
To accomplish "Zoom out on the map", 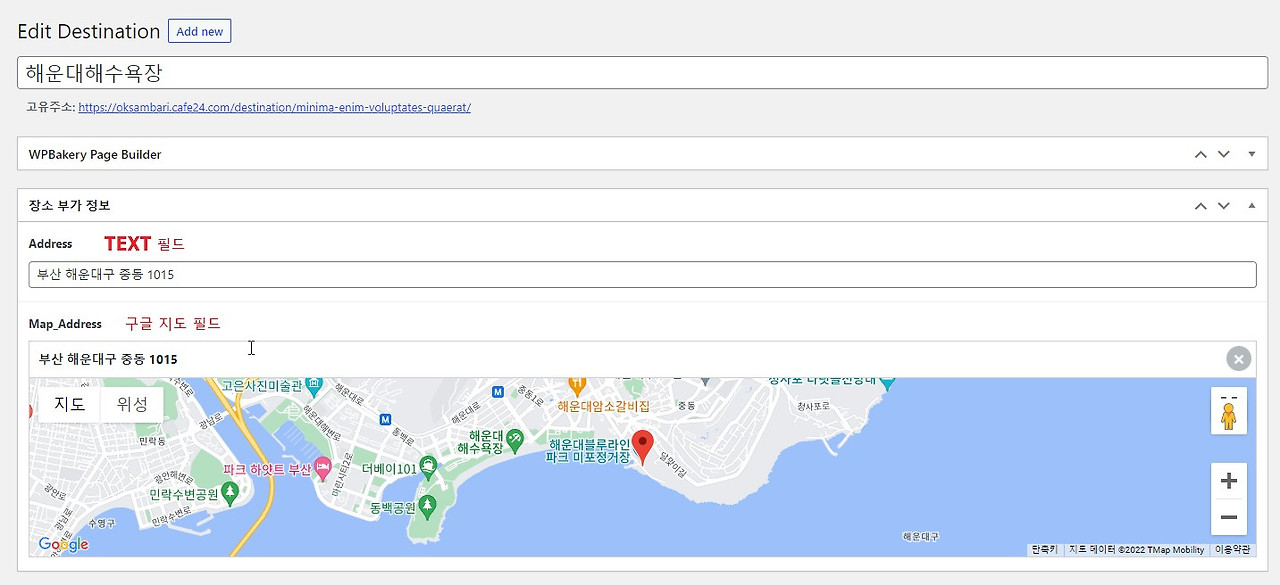I will (x=1228, y=518).
